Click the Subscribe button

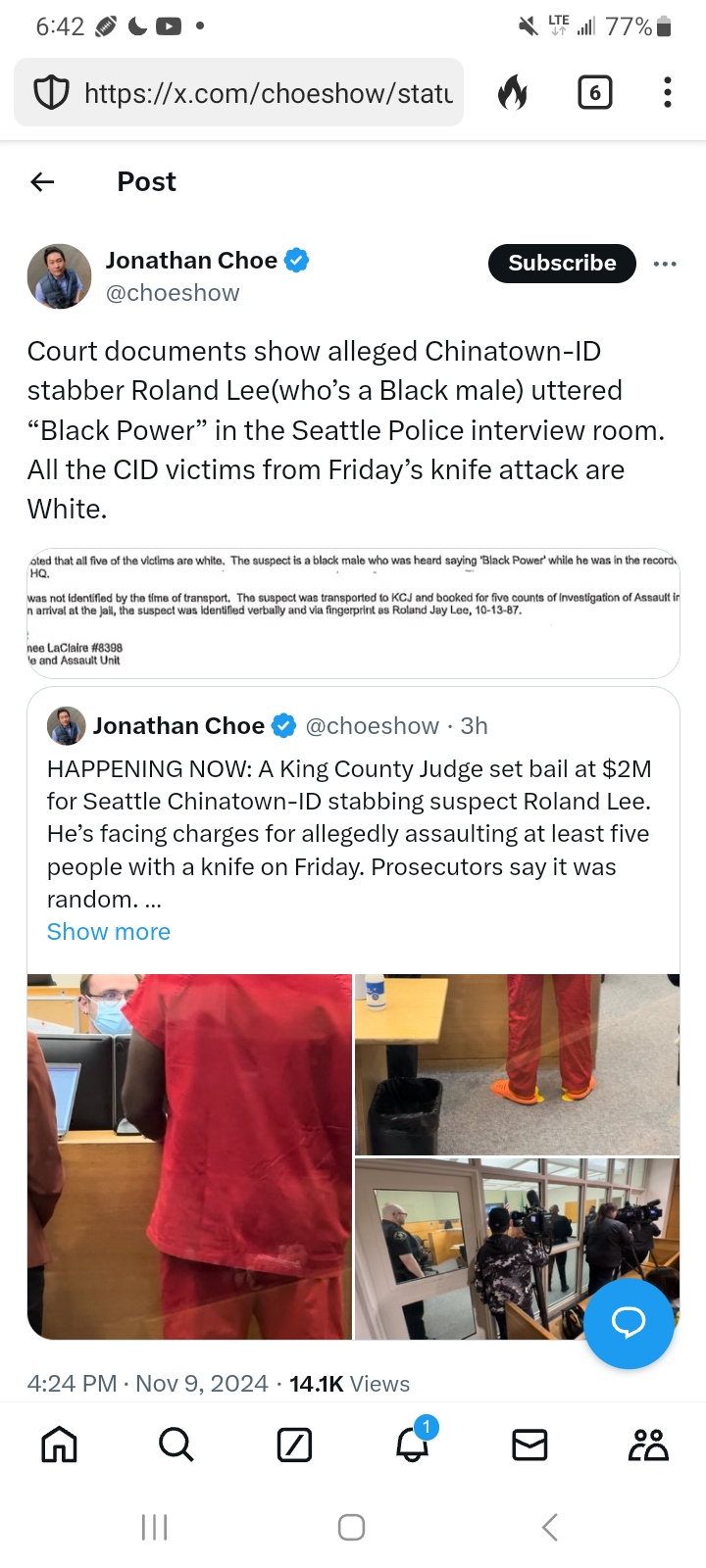[x=562, y=263]
